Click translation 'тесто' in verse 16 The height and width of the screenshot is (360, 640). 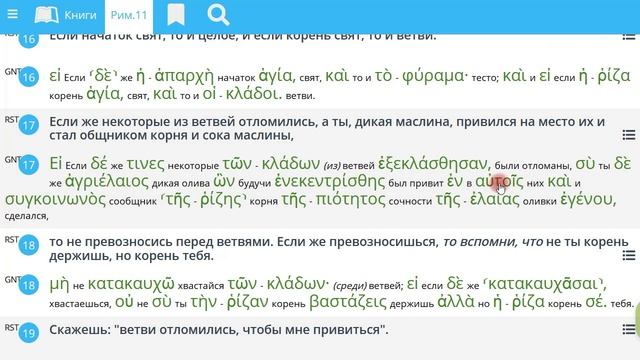(485, 78)
